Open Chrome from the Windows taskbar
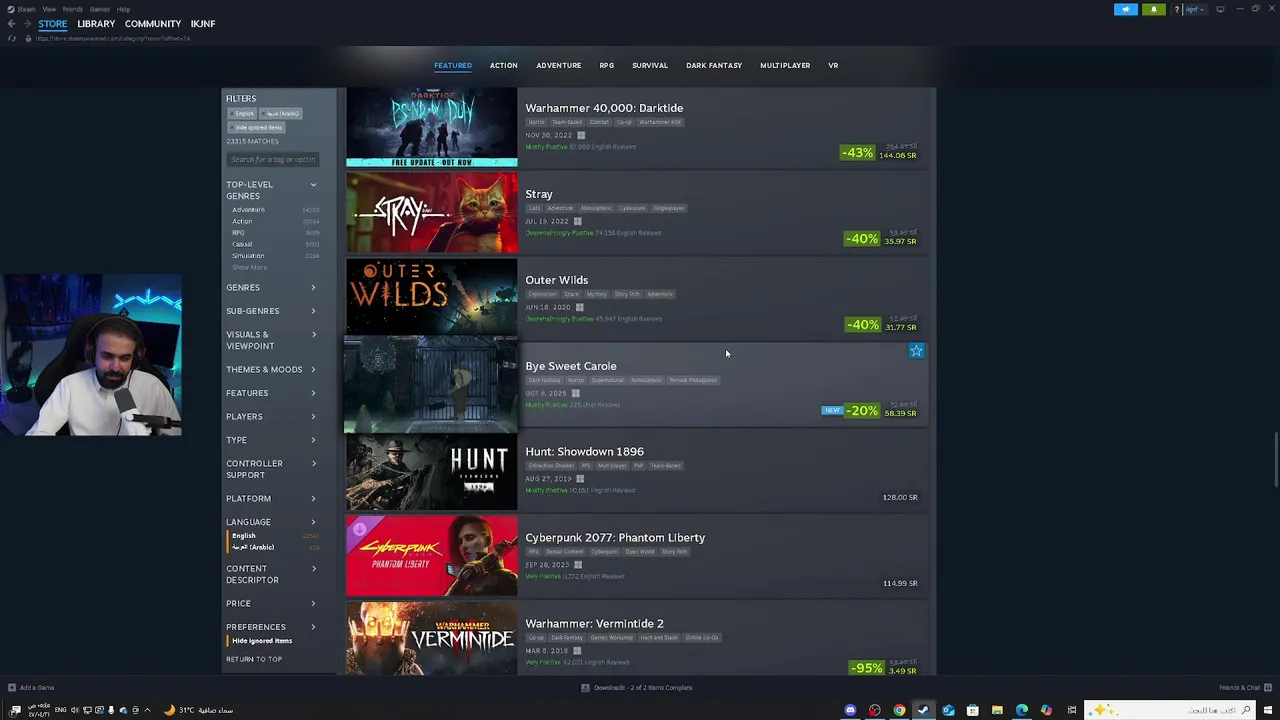1280x720 pixels. (899, 710)
